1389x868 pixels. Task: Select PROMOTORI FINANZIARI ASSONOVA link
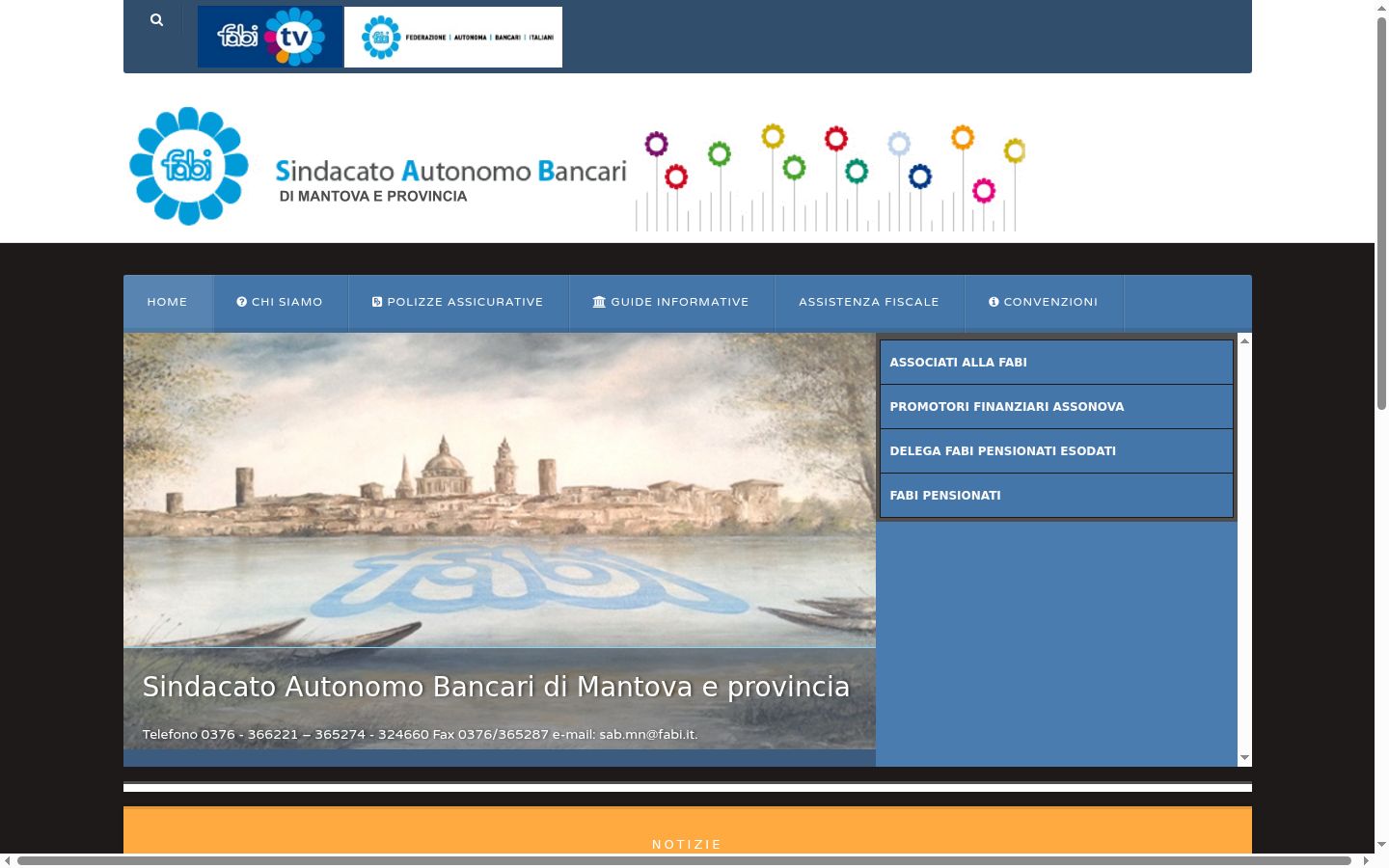coord(1056,407)
